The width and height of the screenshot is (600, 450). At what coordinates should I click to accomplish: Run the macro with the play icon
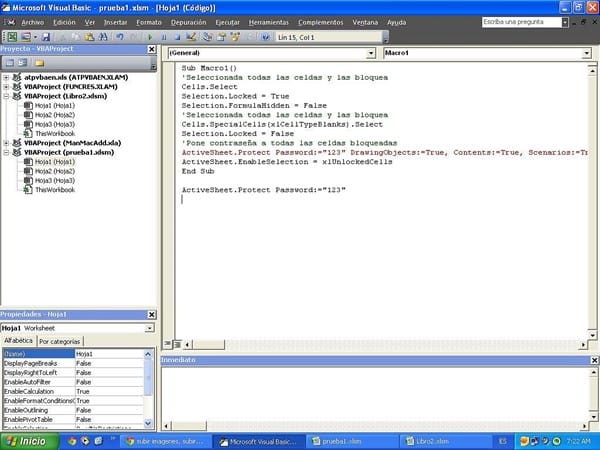tap(148, 37)
